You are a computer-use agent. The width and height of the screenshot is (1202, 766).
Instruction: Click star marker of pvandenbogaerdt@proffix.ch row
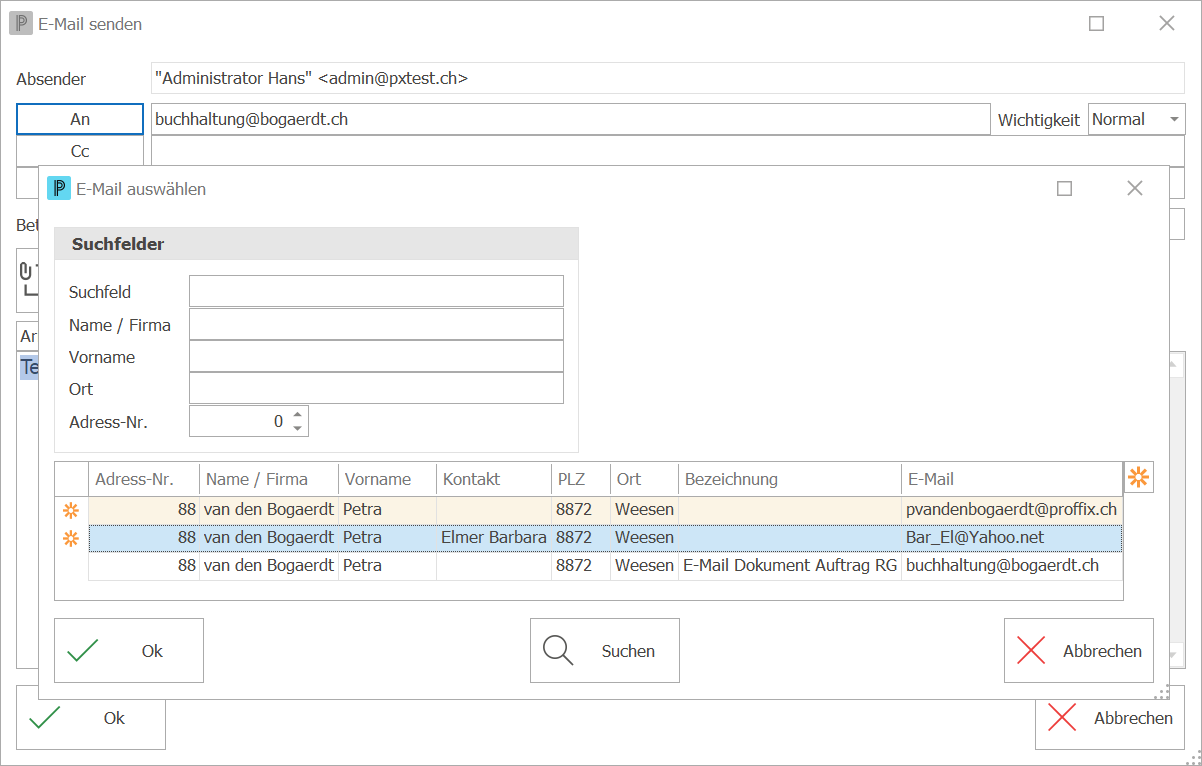click(x=71, y=510)
